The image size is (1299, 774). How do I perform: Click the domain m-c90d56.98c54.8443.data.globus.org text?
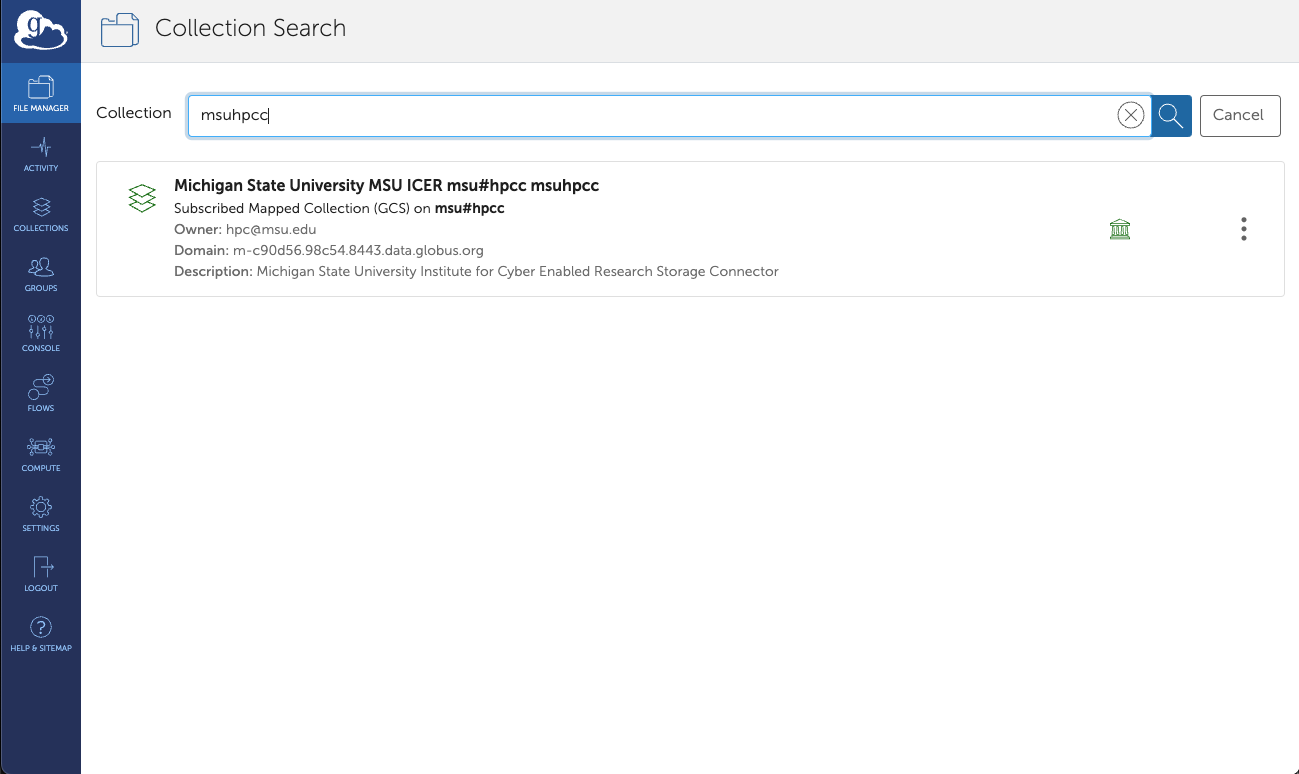[x=358, y=250]
